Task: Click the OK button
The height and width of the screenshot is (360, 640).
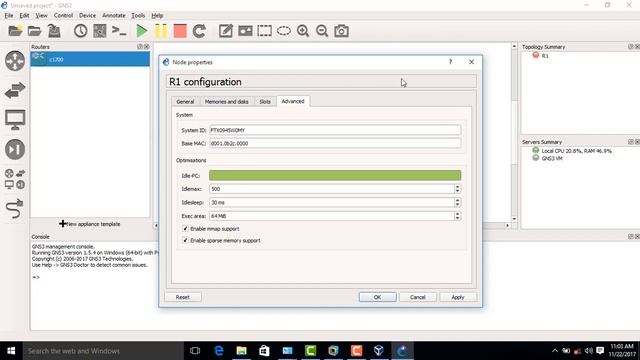Action: [378, 297]
